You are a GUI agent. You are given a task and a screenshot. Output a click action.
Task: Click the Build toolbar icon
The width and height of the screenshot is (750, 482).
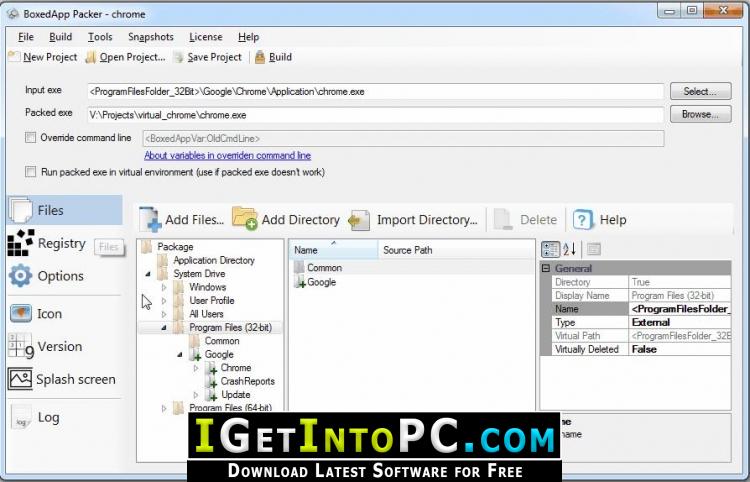point(260,57)
